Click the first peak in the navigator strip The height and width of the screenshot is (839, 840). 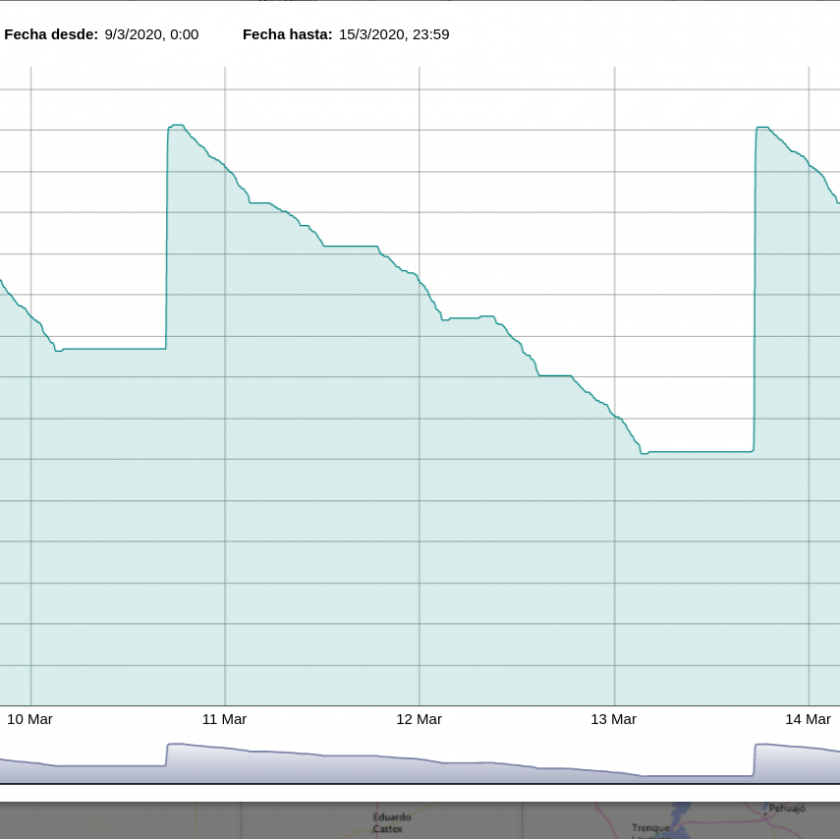click(x=176, y=745)
